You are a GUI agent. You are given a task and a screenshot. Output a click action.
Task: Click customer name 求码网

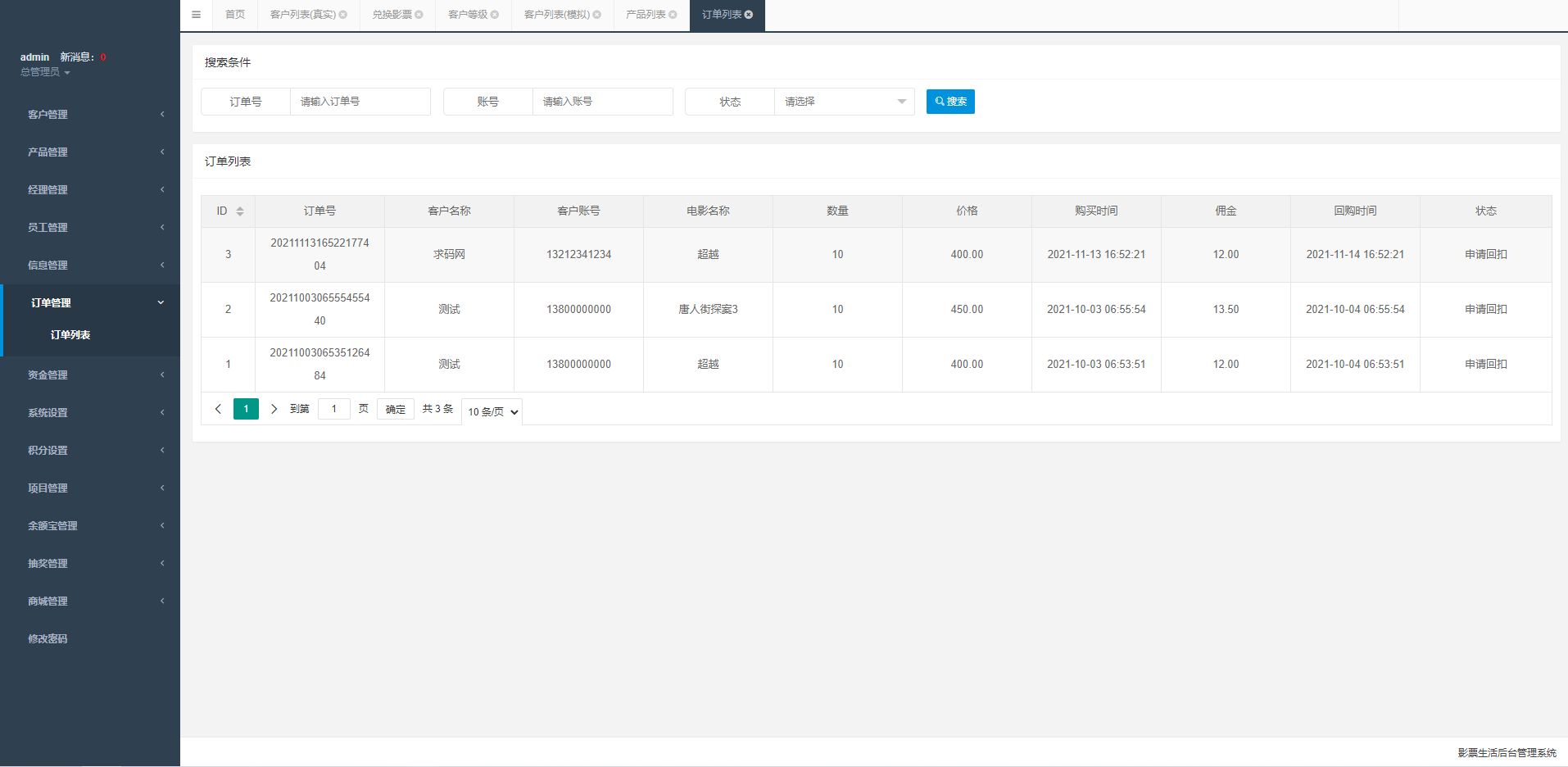click(x=449, y=255)
